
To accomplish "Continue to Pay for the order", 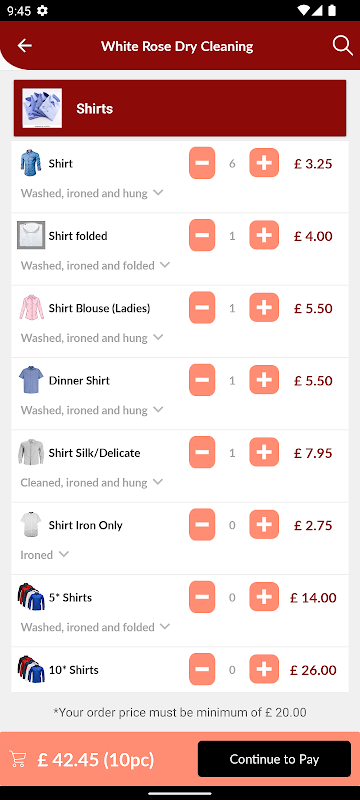I will click(x=274, y=759).
